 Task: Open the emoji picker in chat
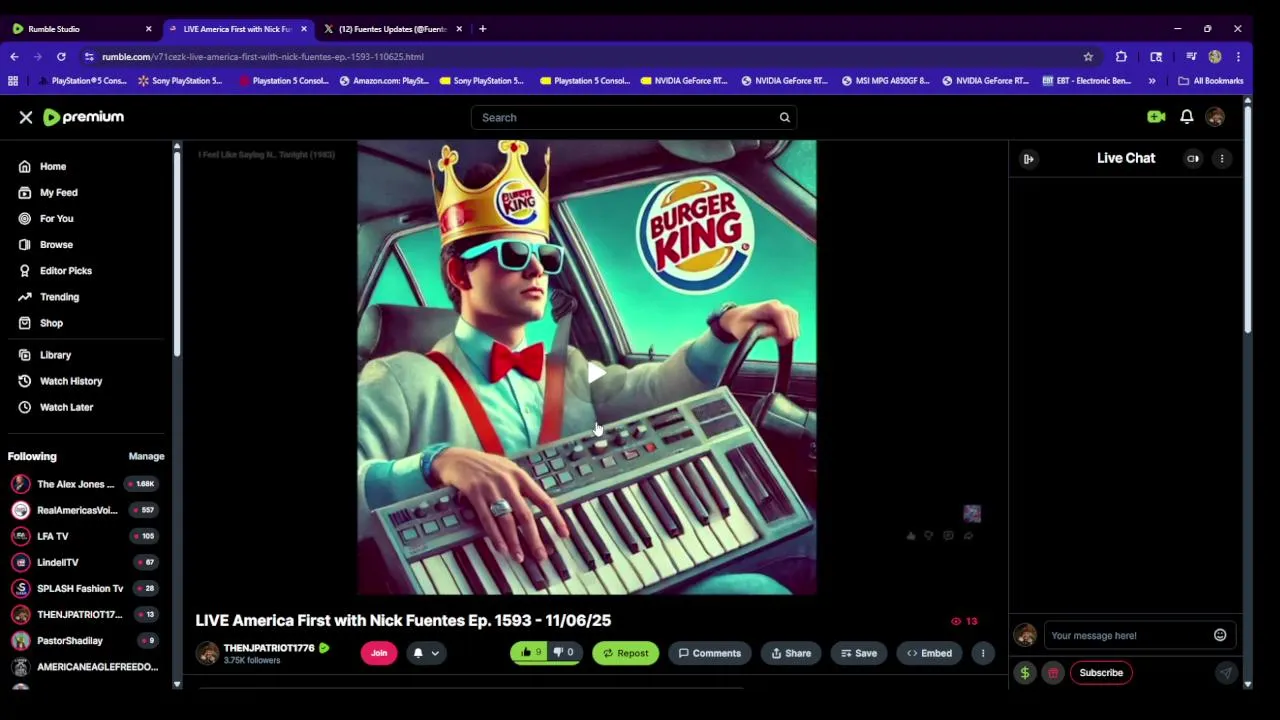pyautogui.click(x=1220, y=635)
